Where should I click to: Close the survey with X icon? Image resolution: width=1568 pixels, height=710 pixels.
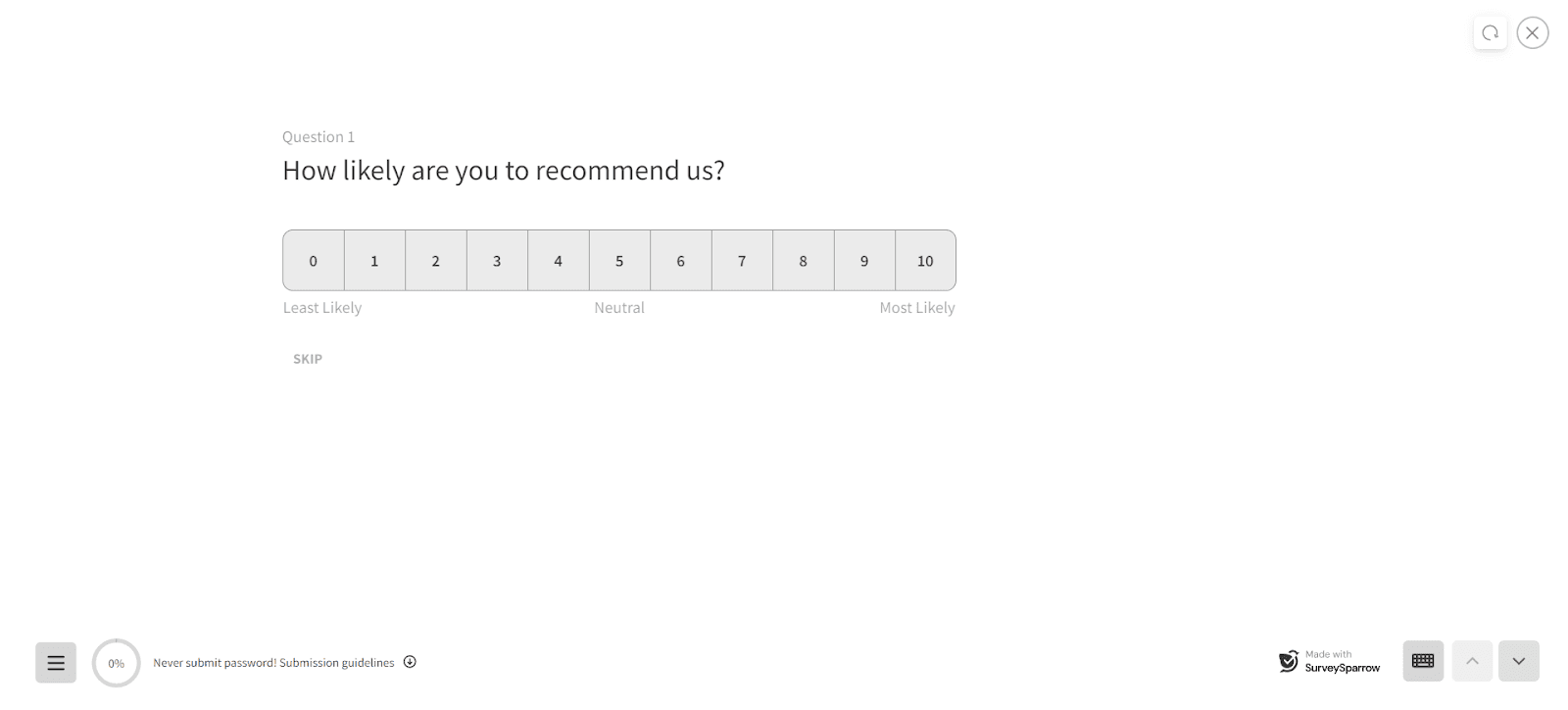coord(1533,33)
